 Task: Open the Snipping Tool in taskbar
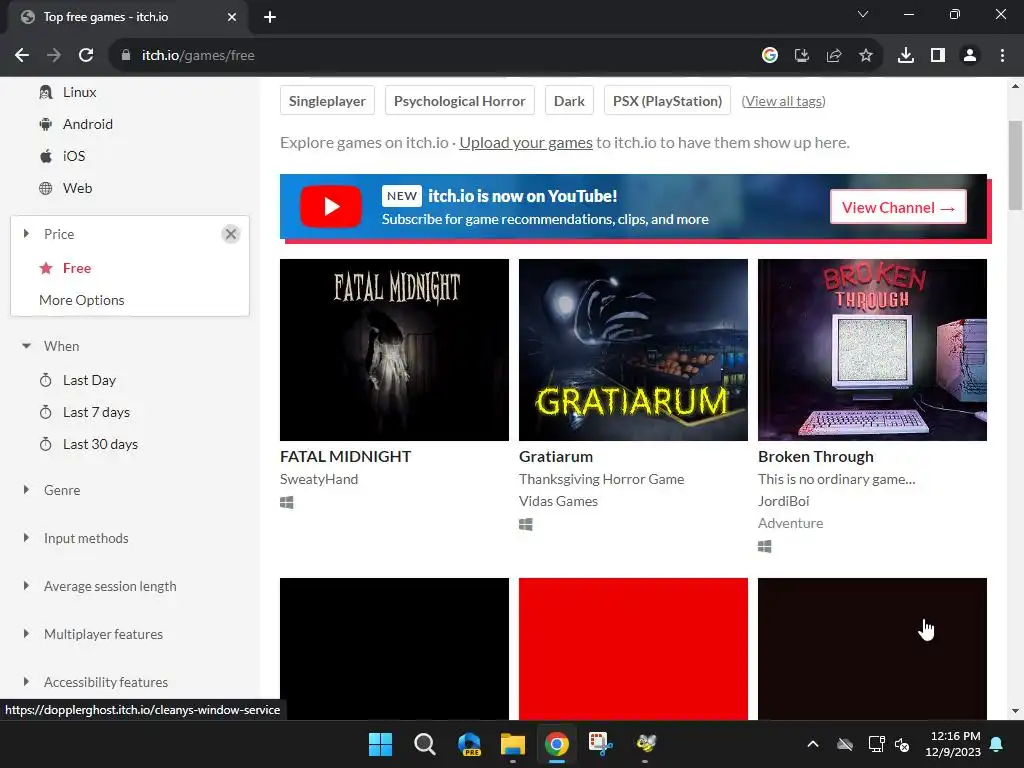(x=600, y=744)
